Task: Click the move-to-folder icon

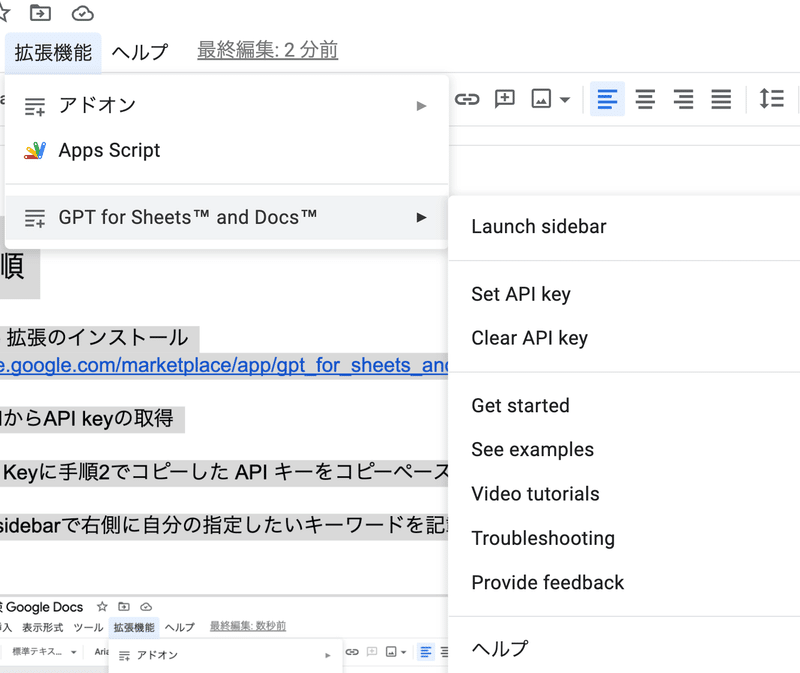Action: click(x=40, y=13)
